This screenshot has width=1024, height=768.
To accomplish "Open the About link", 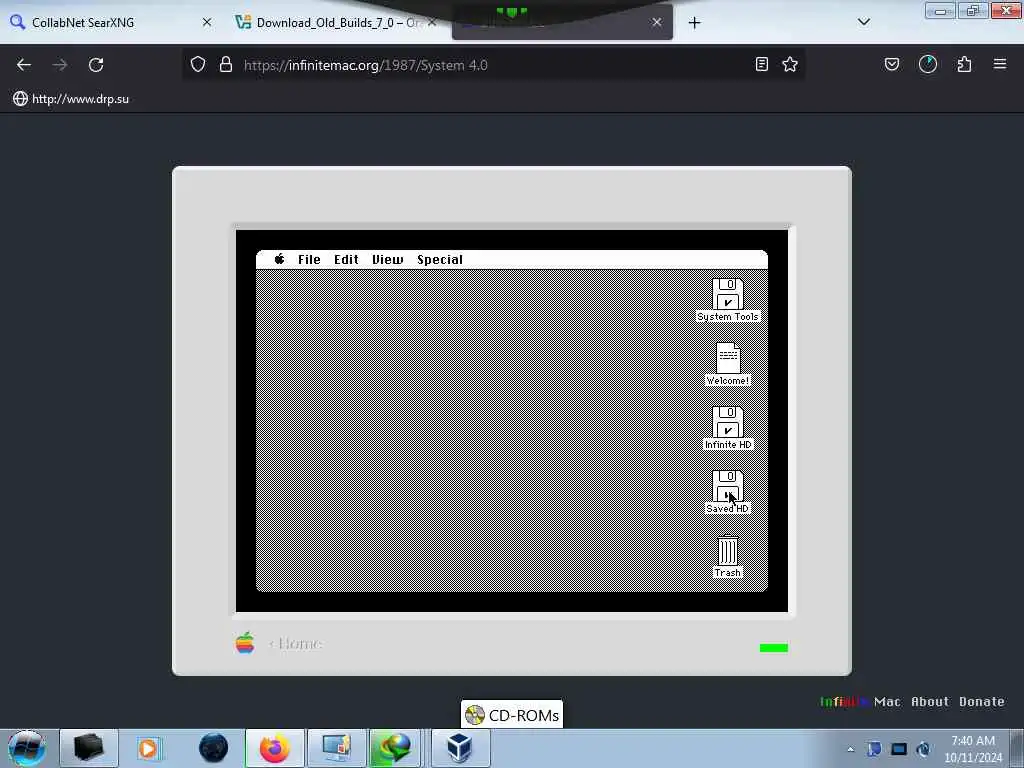I will pyautogui.click(x=929, y=701).
